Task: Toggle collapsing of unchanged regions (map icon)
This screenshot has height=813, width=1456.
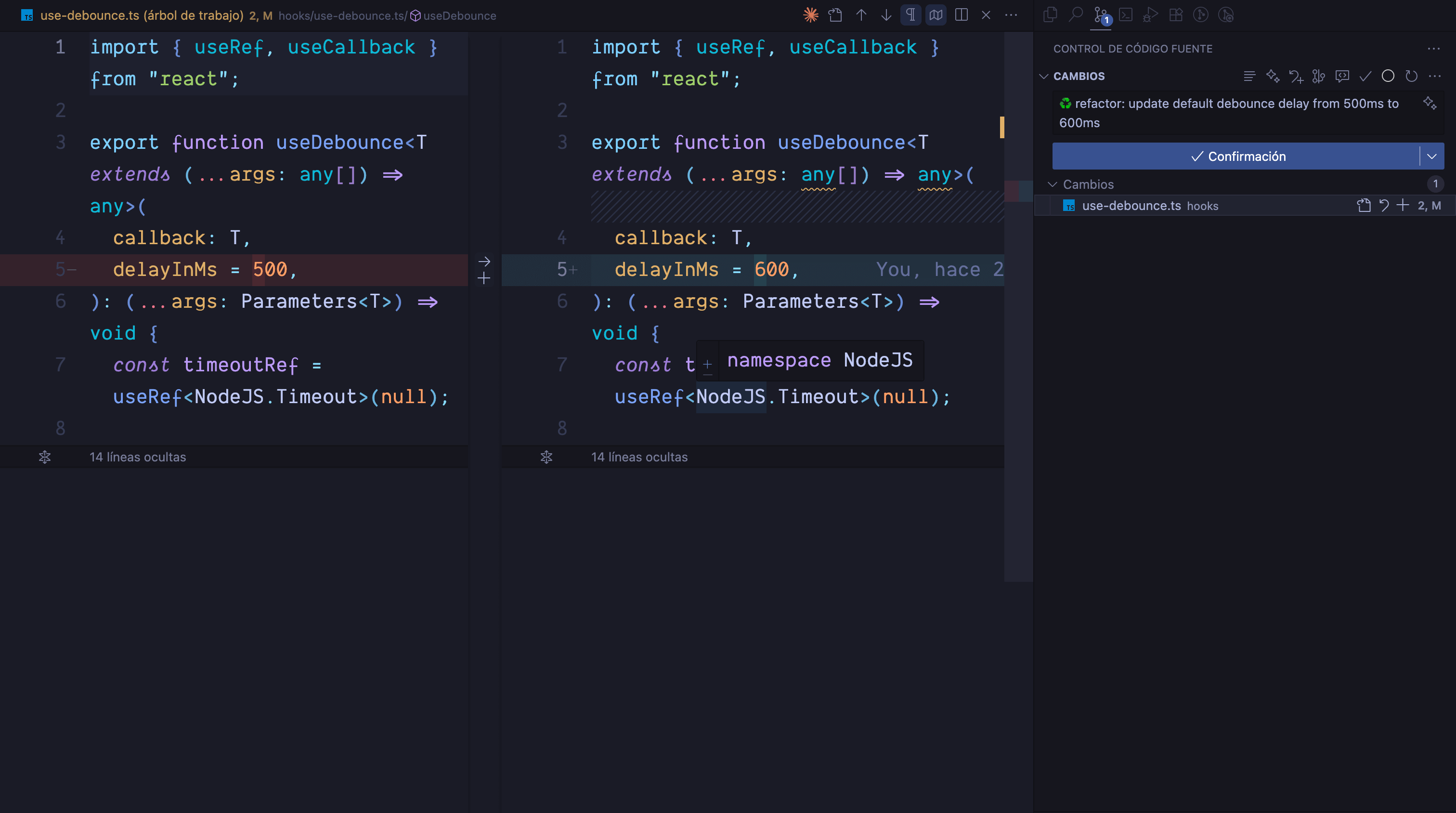Action: pyautogui.click(x=936, y=15)
